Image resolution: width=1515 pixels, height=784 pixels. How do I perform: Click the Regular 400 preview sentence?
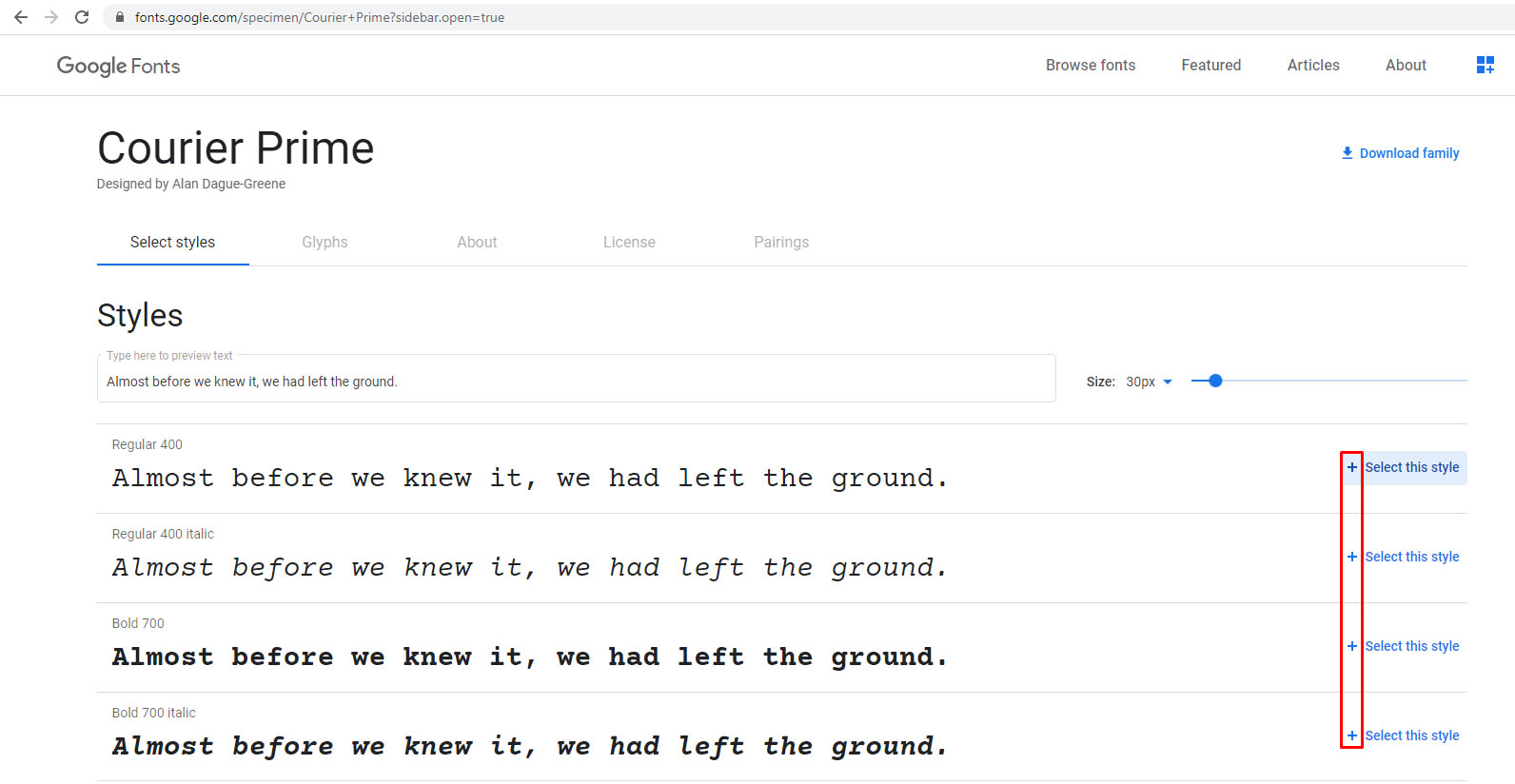tap(530, 478)
